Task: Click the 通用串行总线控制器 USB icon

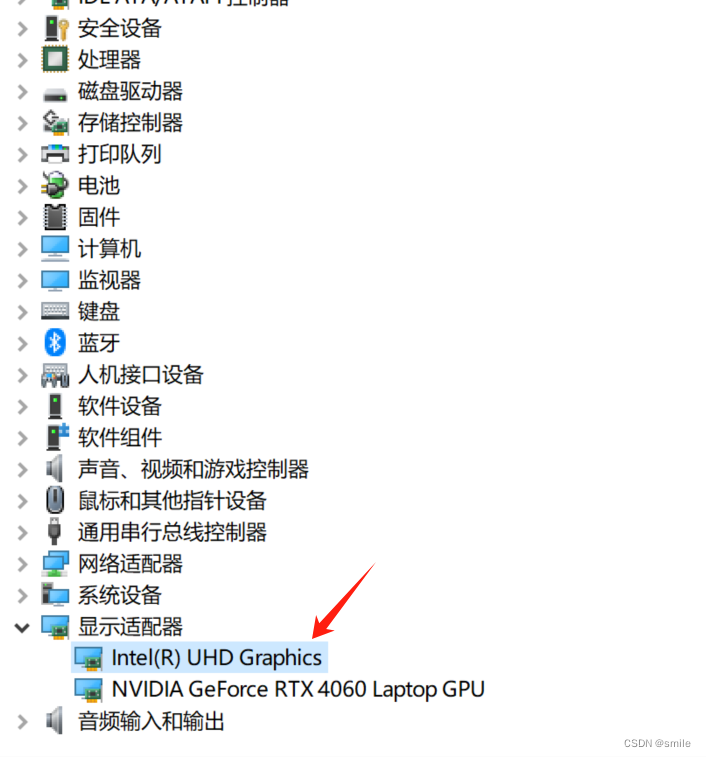Action: point(55,532)
